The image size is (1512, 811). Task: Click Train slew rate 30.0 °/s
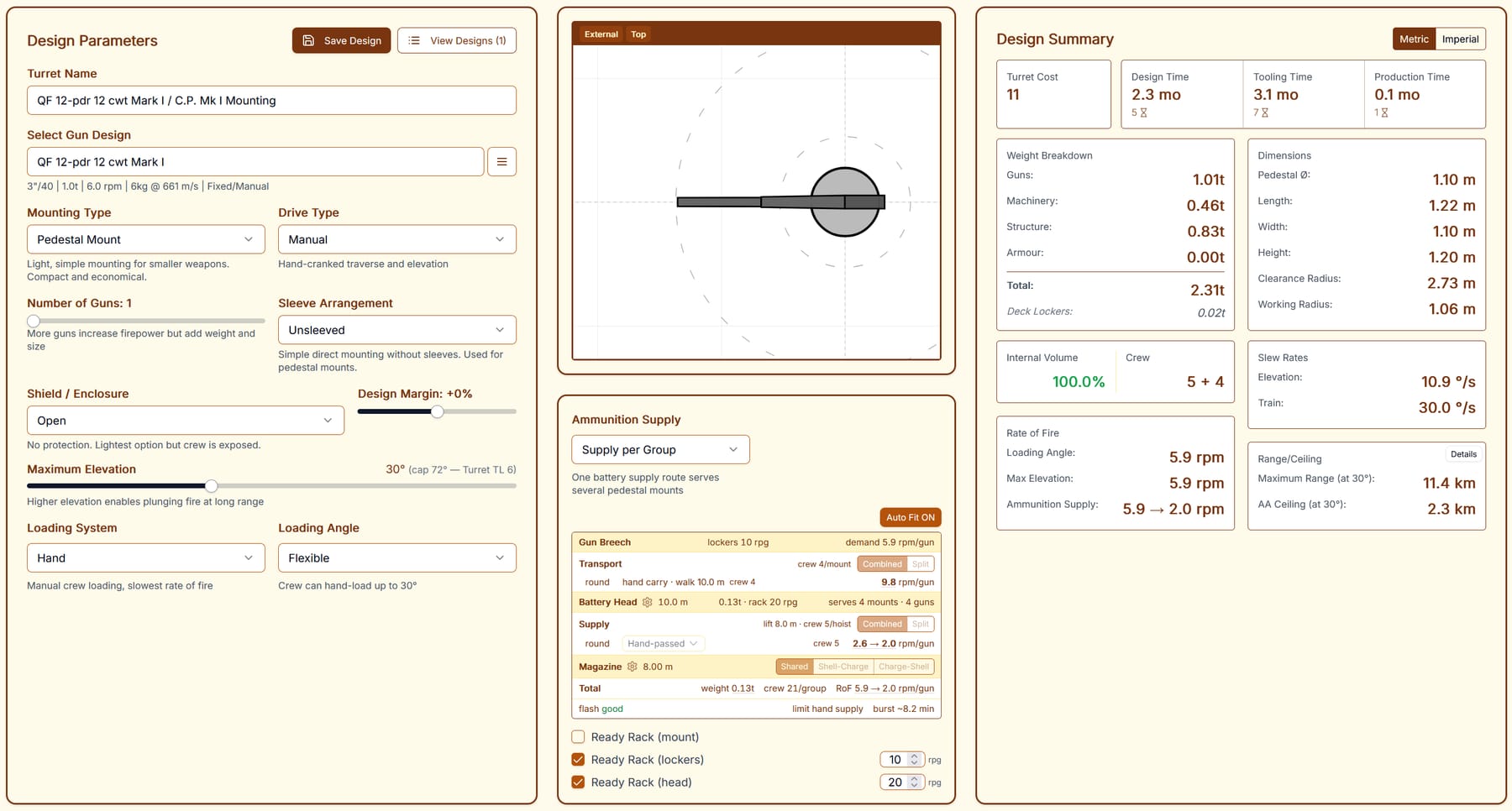(x=1446, y=408)
